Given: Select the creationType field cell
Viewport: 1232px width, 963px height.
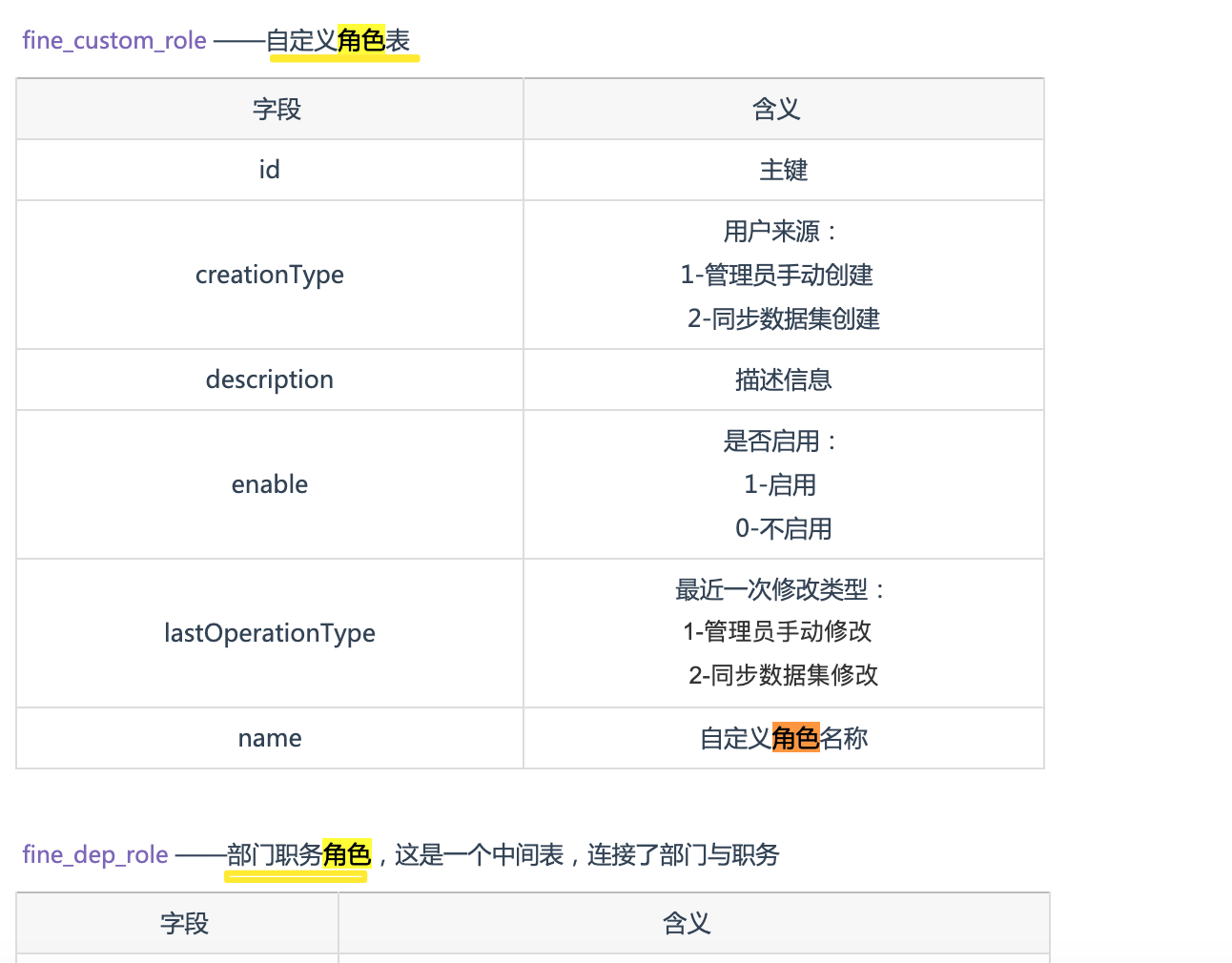Looking at the screenshot, I should click(x=270, y=275).
